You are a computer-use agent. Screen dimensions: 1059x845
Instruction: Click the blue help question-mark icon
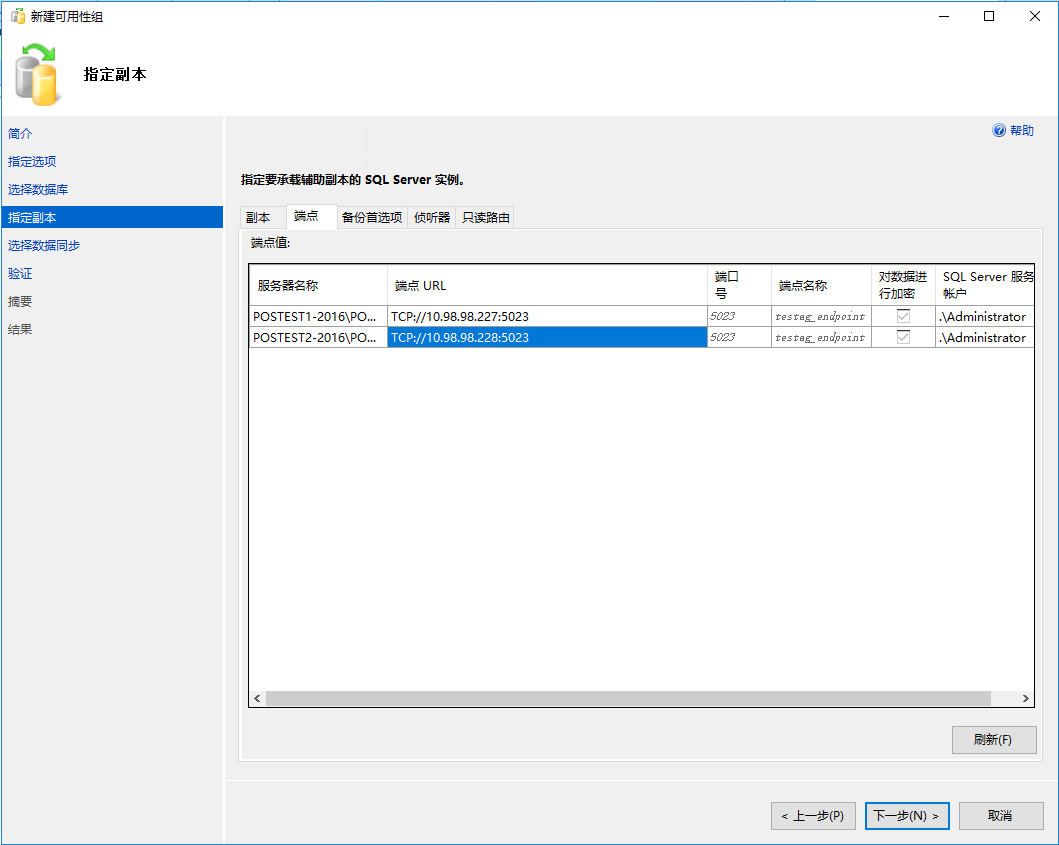[x=999, y=130]
